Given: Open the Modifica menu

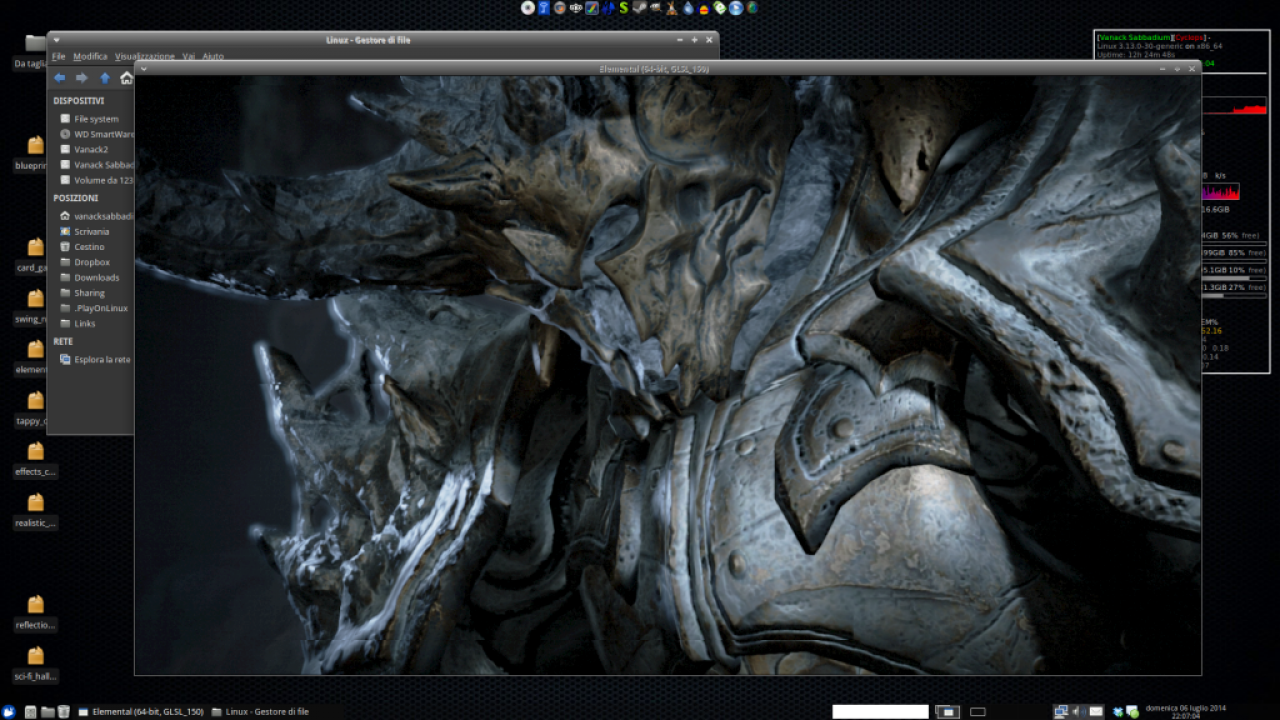Looking at the screenshot, I should [x=90, y=57].
